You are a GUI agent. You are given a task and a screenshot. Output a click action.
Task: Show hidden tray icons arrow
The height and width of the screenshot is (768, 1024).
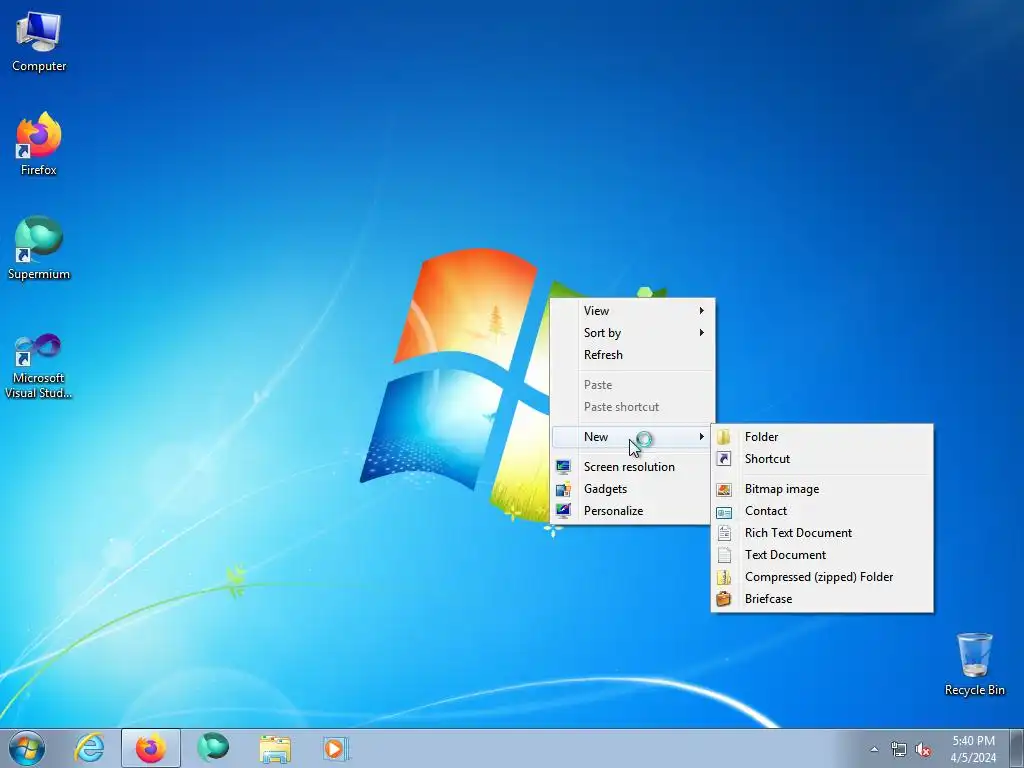(874, 749)
